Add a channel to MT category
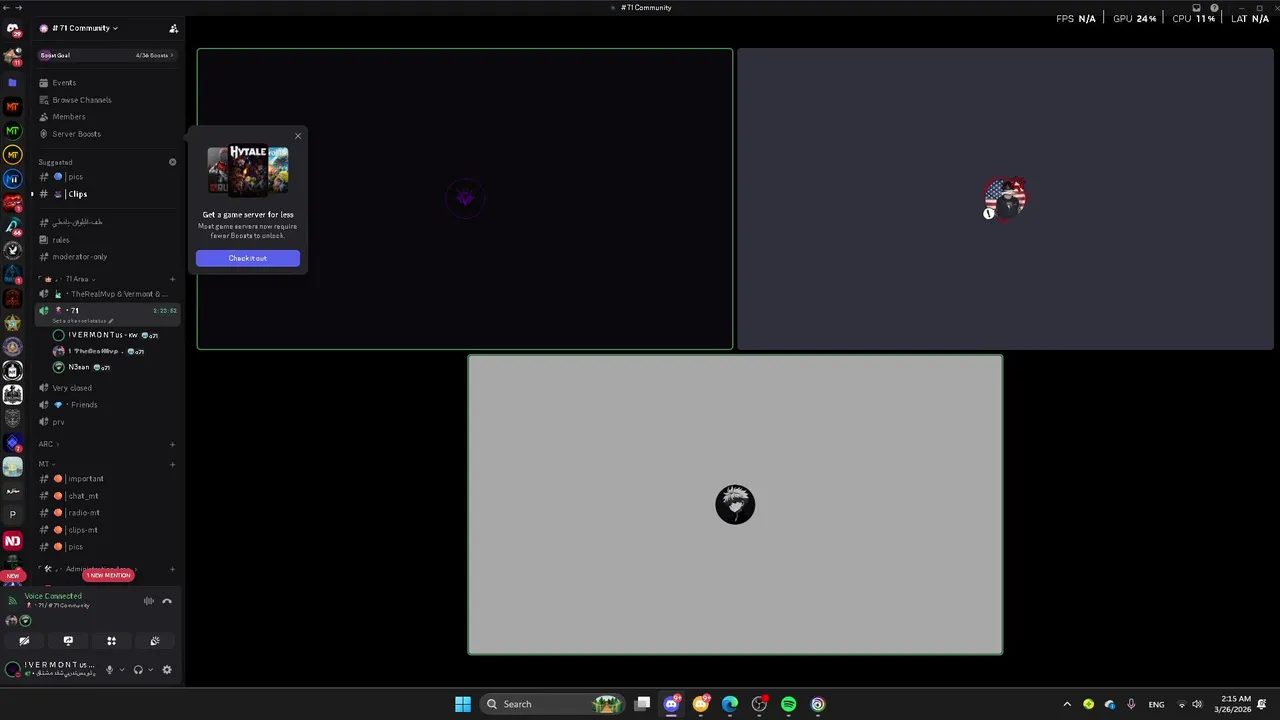The image size is (1280, 720). 172,464
